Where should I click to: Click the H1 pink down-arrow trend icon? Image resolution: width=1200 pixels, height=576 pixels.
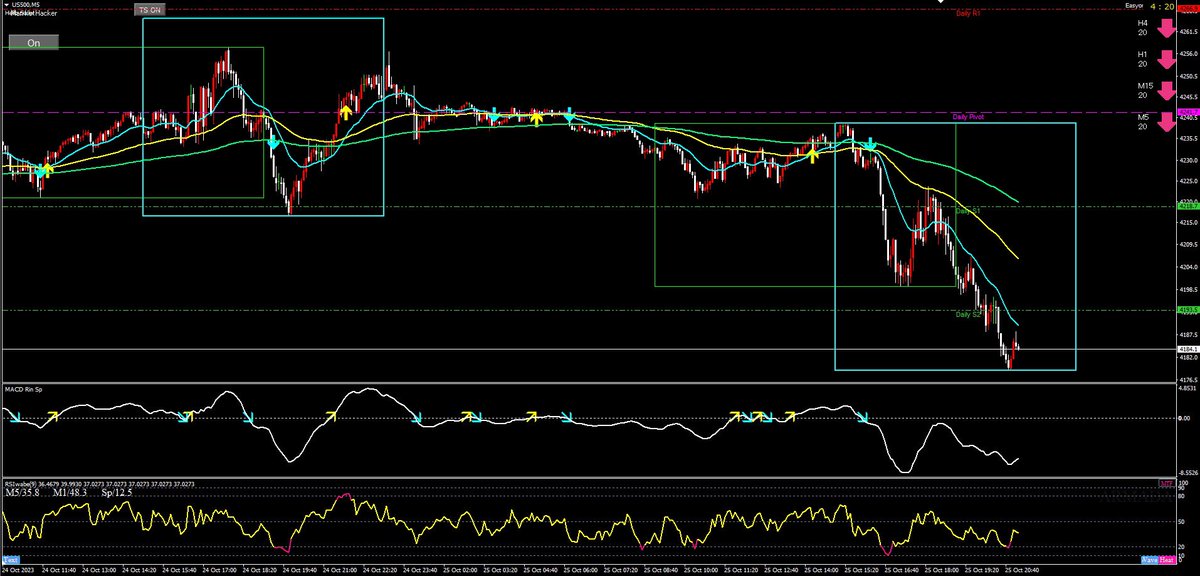coord(1168,59)
